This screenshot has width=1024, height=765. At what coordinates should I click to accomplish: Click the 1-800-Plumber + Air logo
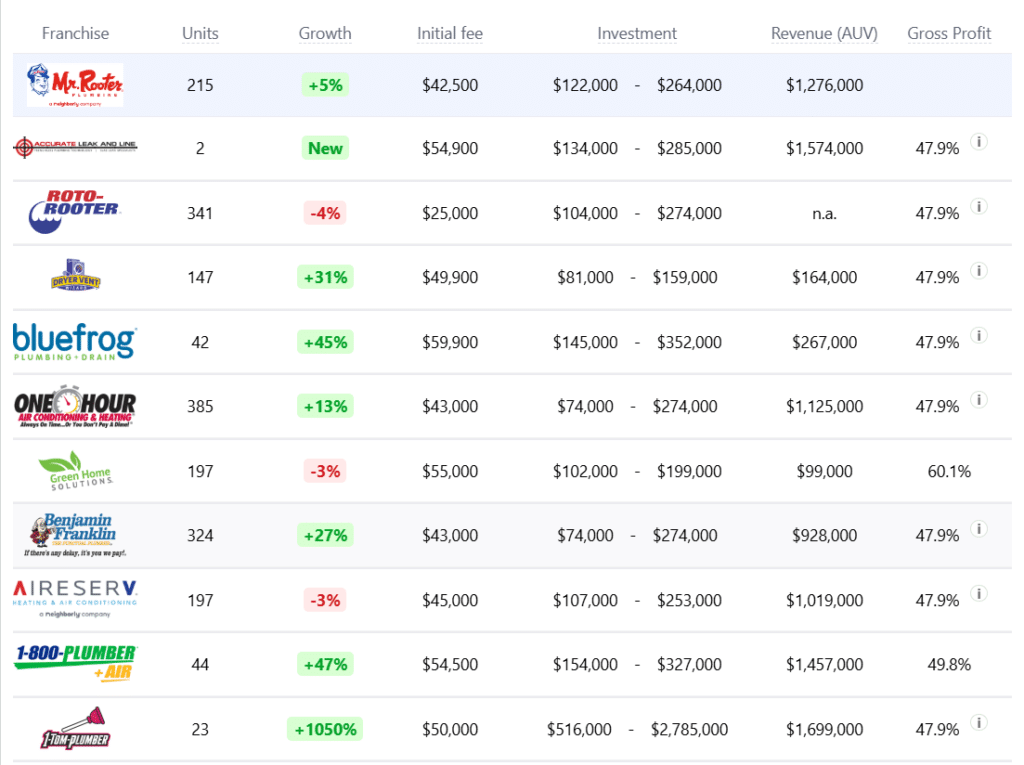click(x=75, y=663)
